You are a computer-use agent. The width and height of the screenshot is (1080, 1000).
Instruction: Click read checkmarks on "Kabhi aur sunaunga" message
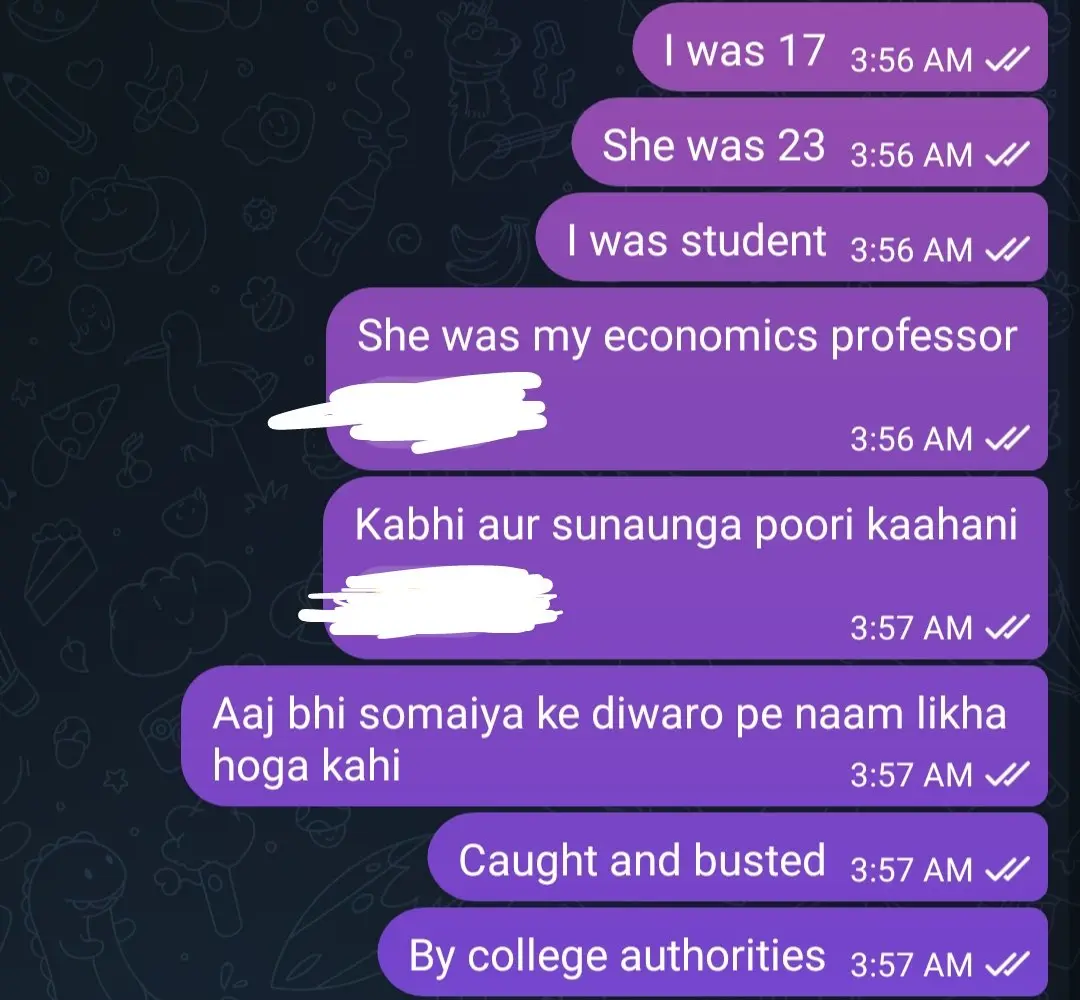coord(1007,627)
